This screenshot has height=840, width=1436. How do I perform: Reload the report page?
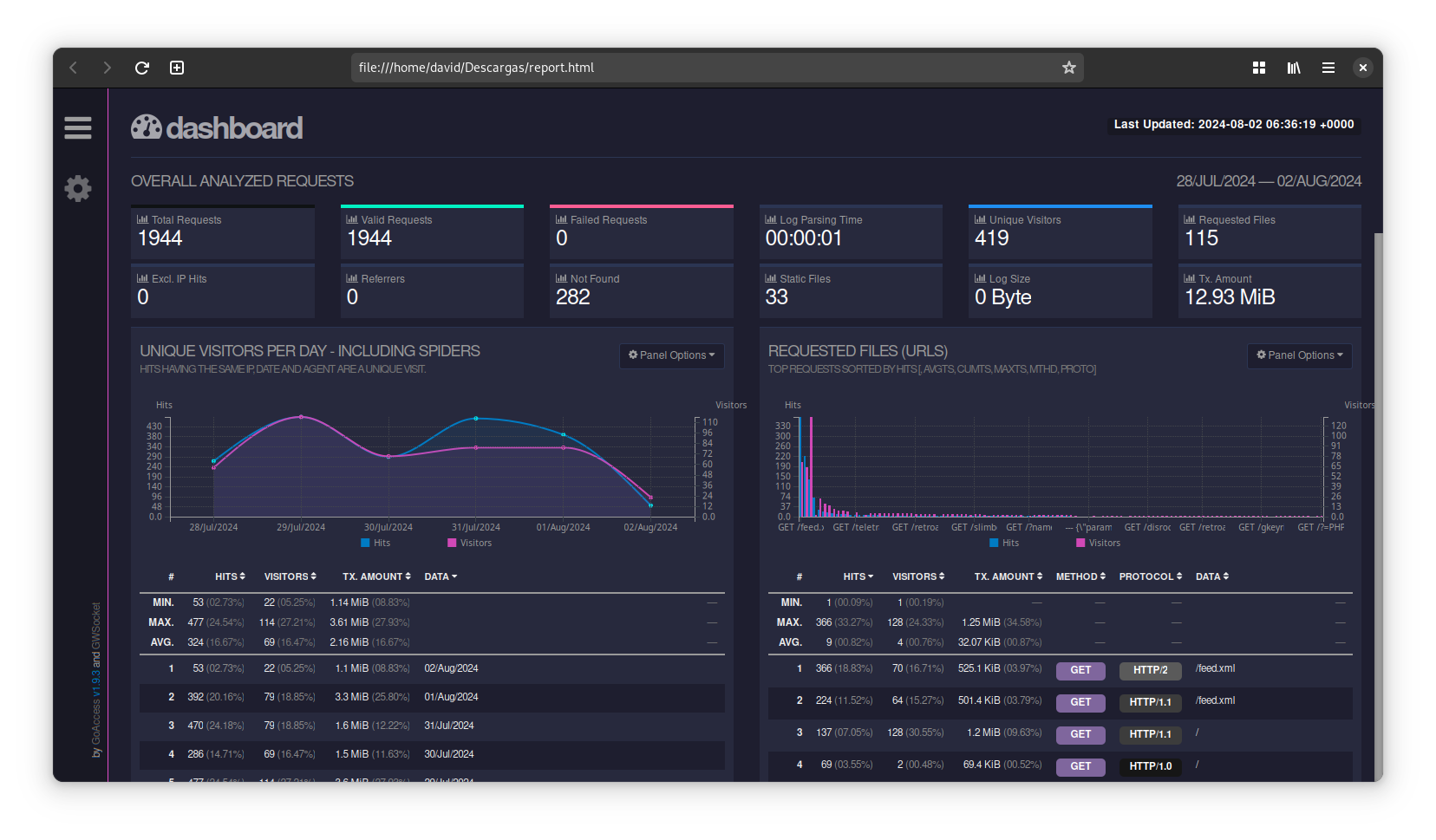click(x=142, y=68)
